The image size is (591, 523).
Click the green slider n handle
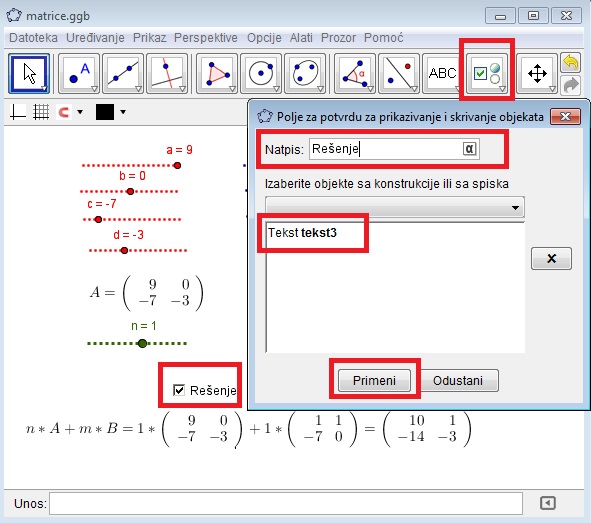click(142, 343)
